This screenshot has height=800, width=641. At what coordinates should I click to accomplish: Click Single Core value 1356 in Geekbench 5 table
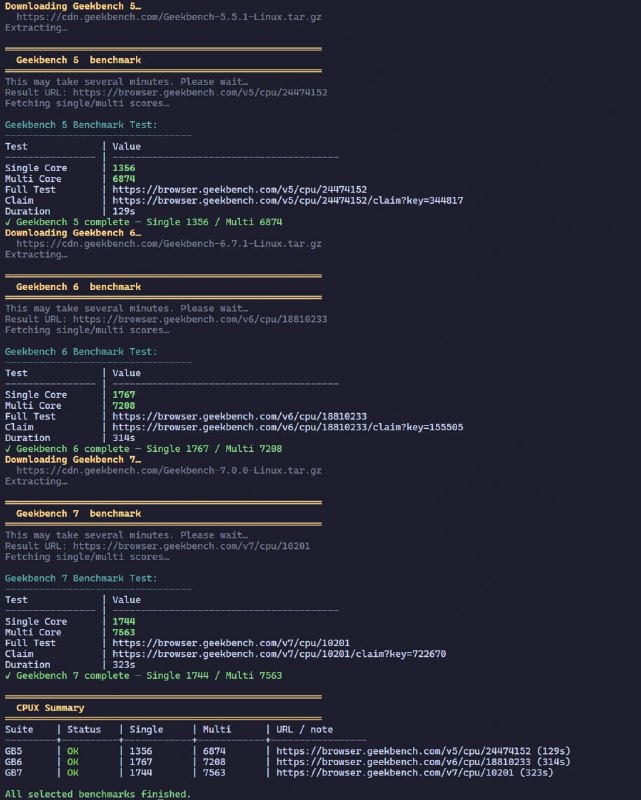124,168
